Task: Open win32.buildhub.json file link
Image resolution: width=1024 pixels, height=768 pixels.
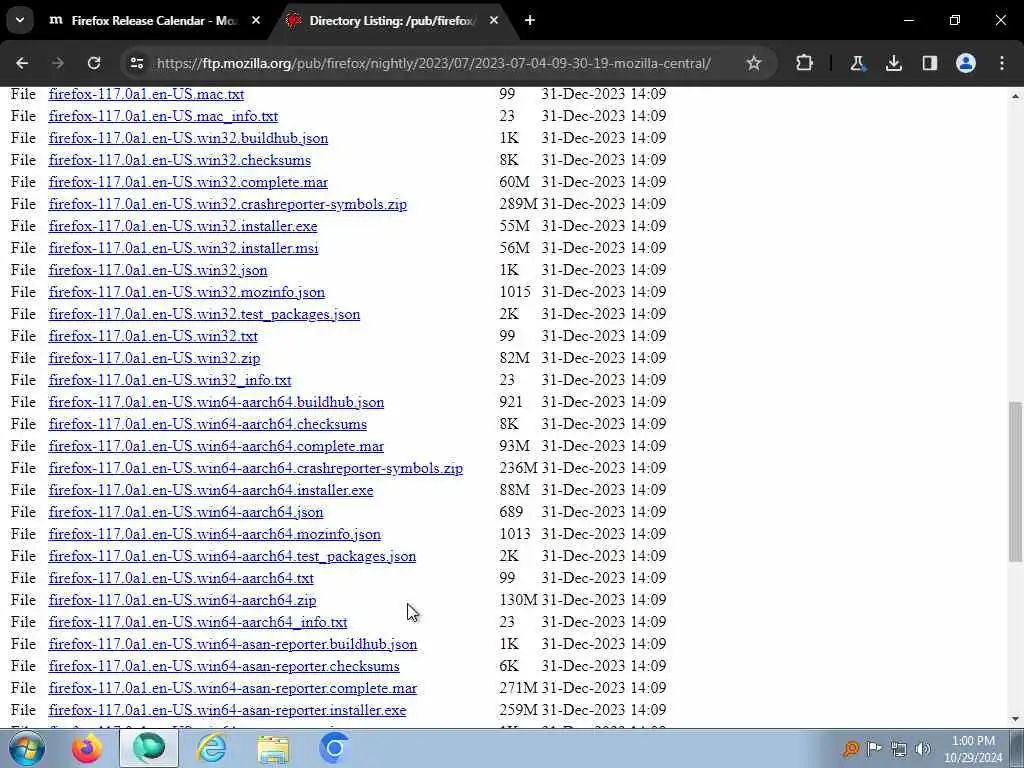Action: pos(188,138)
